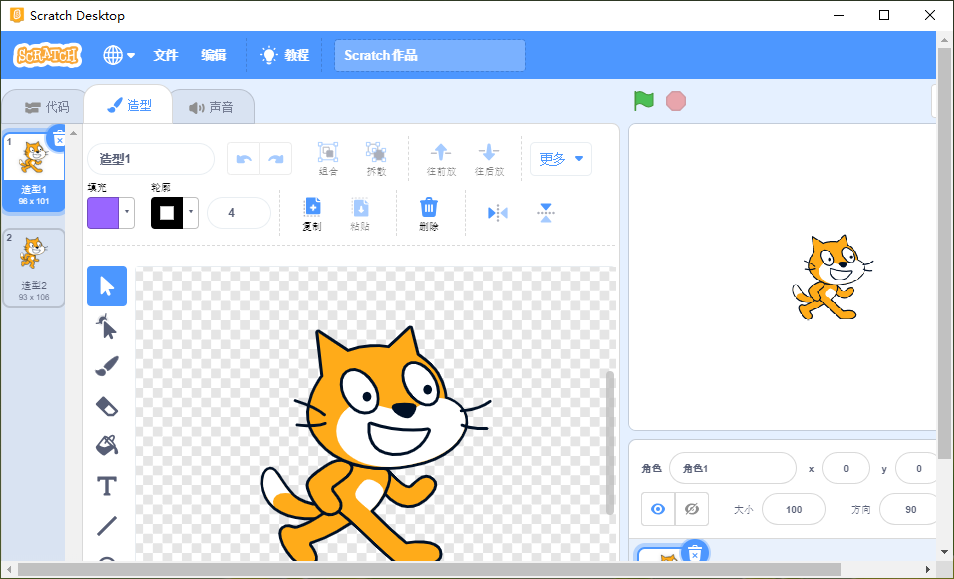Image resolution: width=954 pixels, height=579 pixels.
Task: Flip the costume vertically
Action: [546, 213]
